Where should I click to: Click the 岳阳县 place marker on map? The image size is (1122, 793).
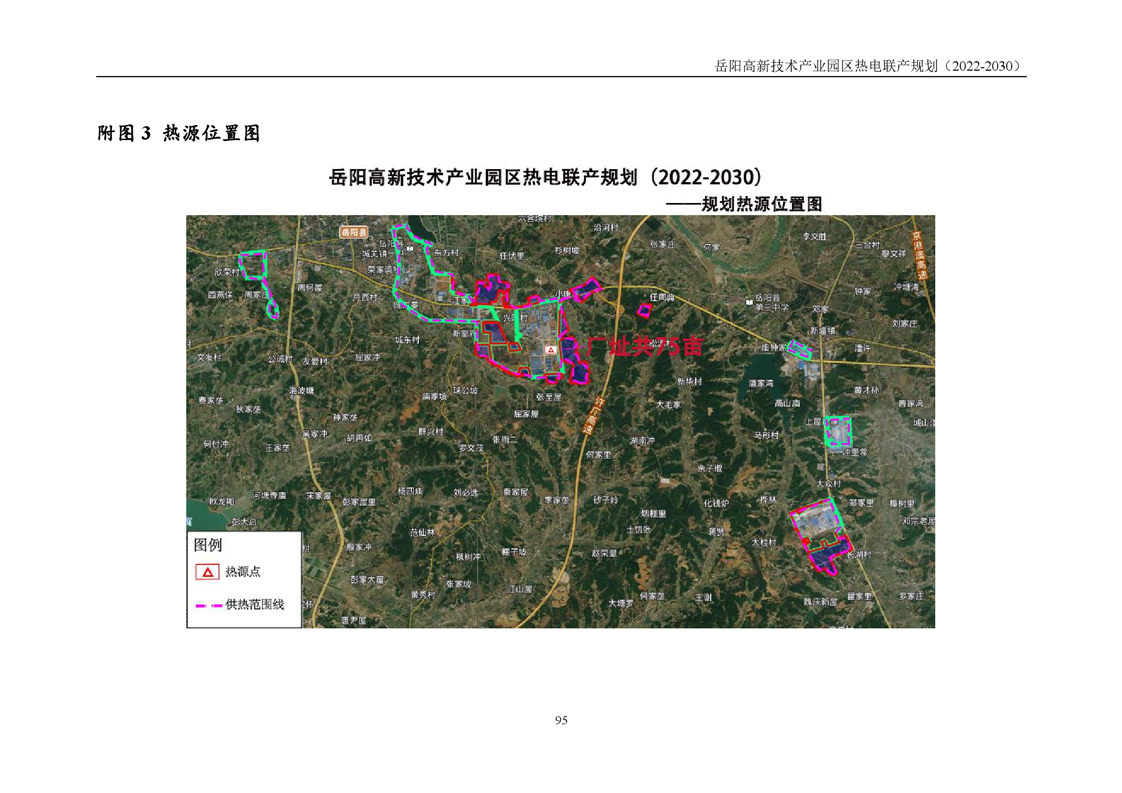pyautogui.click(x=353, y=232)
